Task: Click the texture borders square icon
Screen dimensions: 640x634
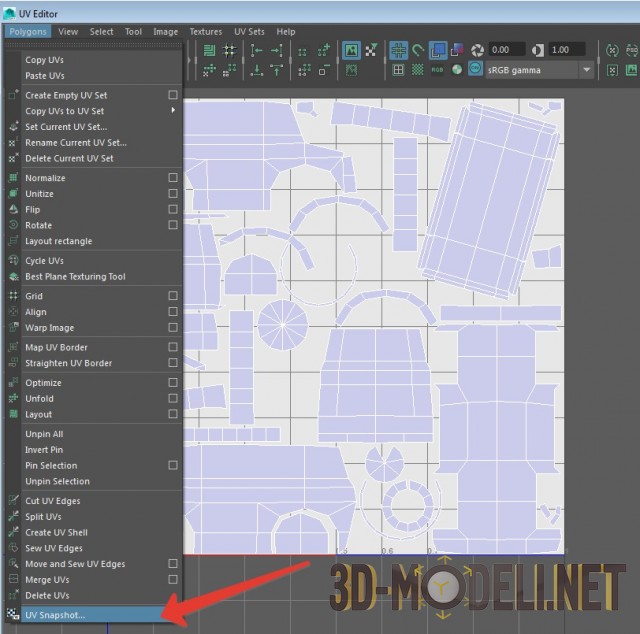Action: click(x=398, y=70)
